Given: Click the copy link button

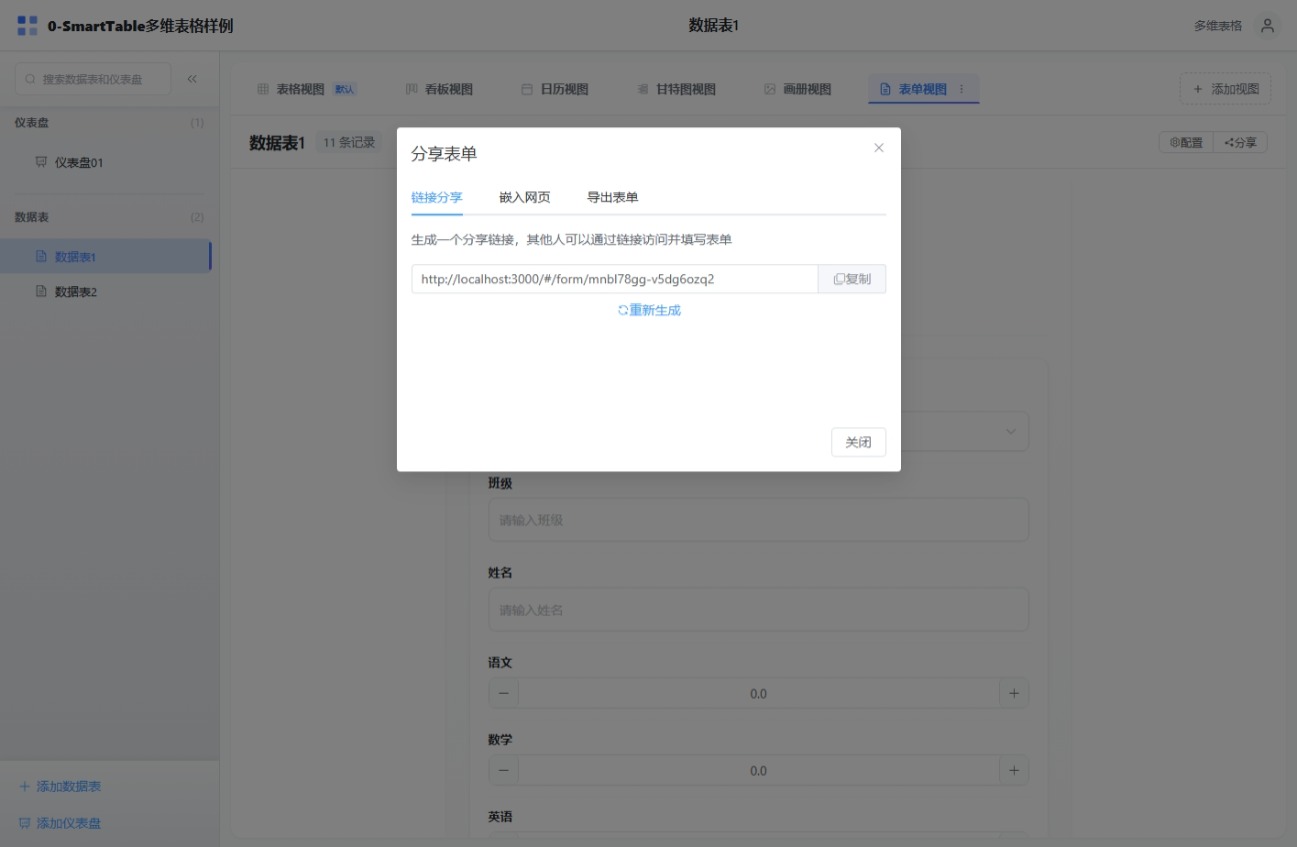Looking at the screenshot, I should tap(852, 279).
